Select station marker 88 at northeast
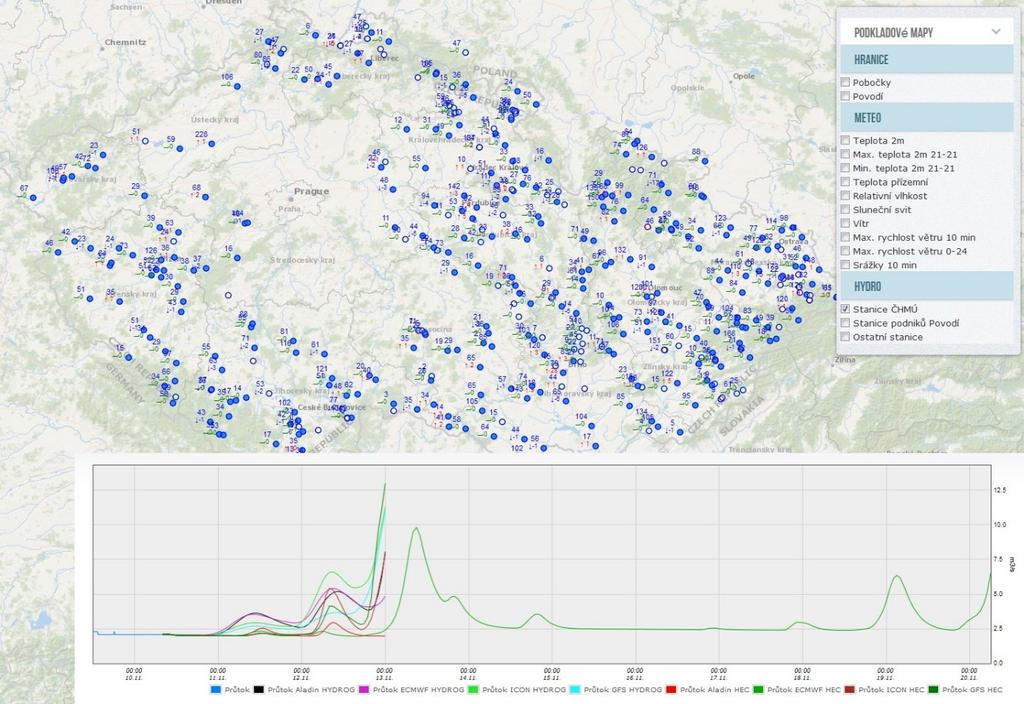This screenshot has height=704, width=1024. (x=705, y=161)
